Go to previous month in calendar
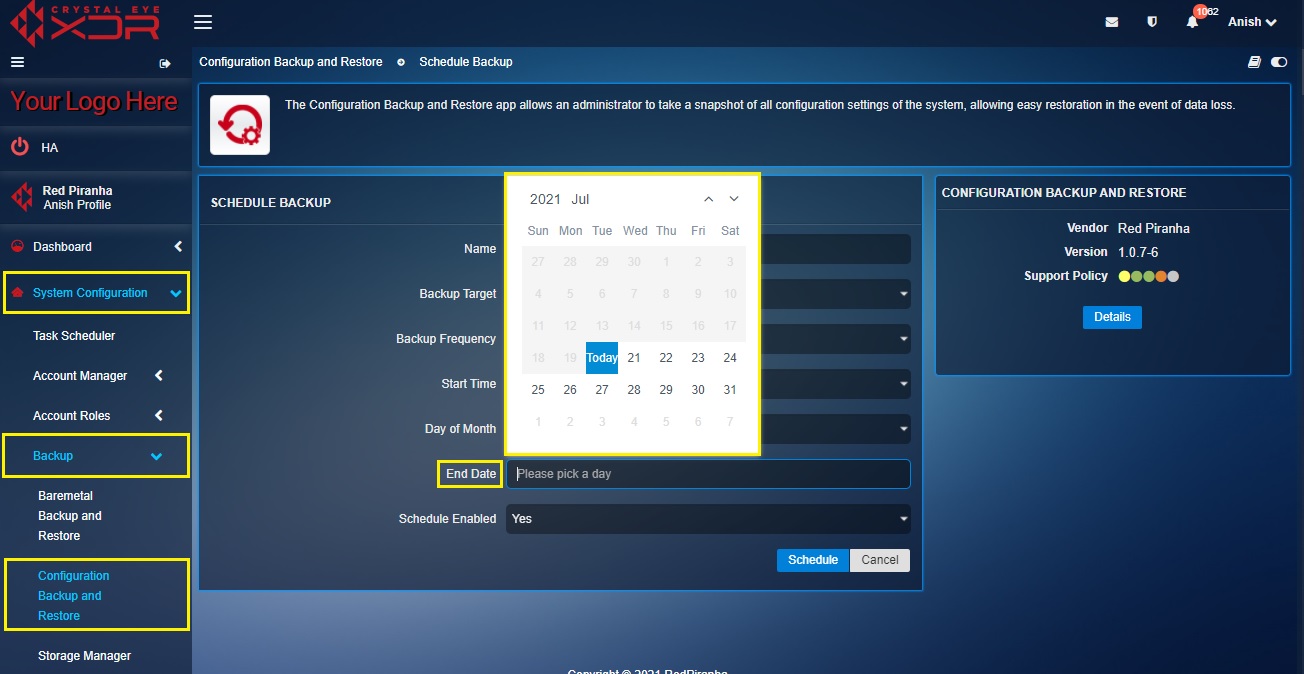 [708, 199]
